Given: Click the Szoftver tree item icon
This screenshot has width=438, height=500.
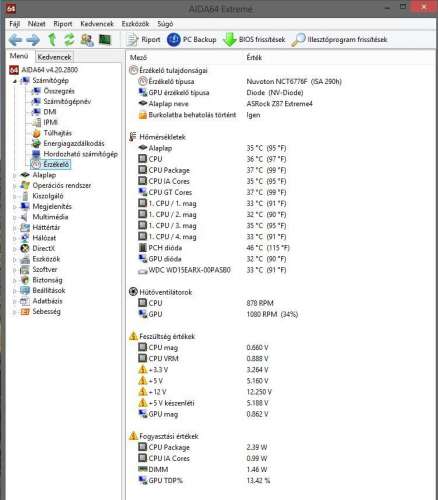Looking at the screenshot, I should pyautogui.click(x=25, y=270).
